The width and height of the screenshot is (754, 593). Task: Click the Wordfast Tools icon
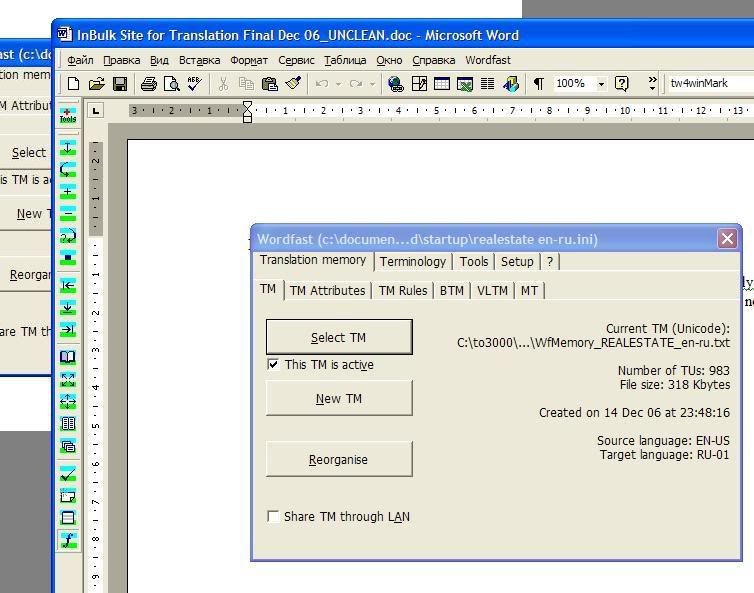(x=68, y=115)
